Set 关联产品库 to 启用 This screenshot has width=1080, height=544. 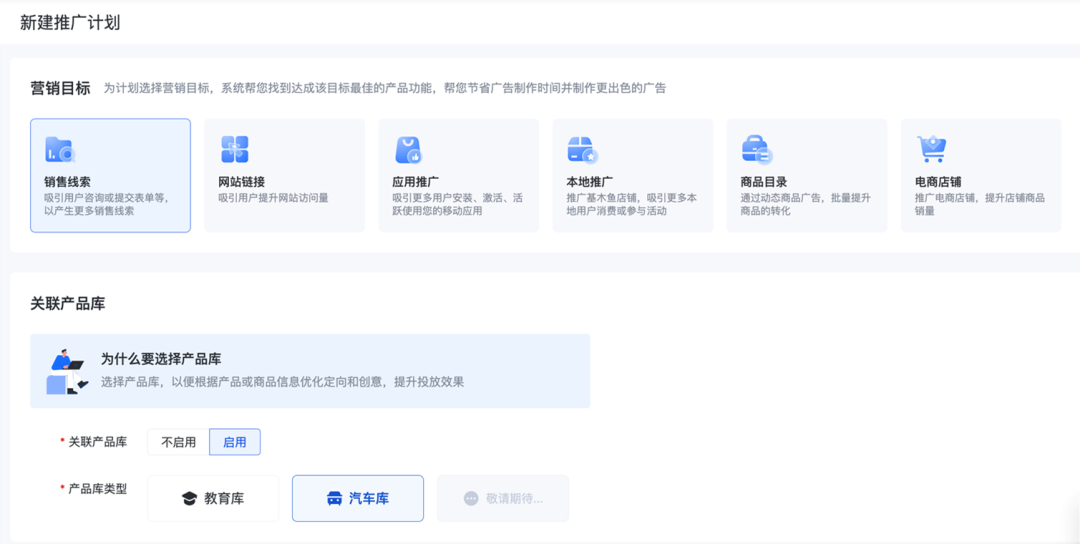click(x=235, y=442)
